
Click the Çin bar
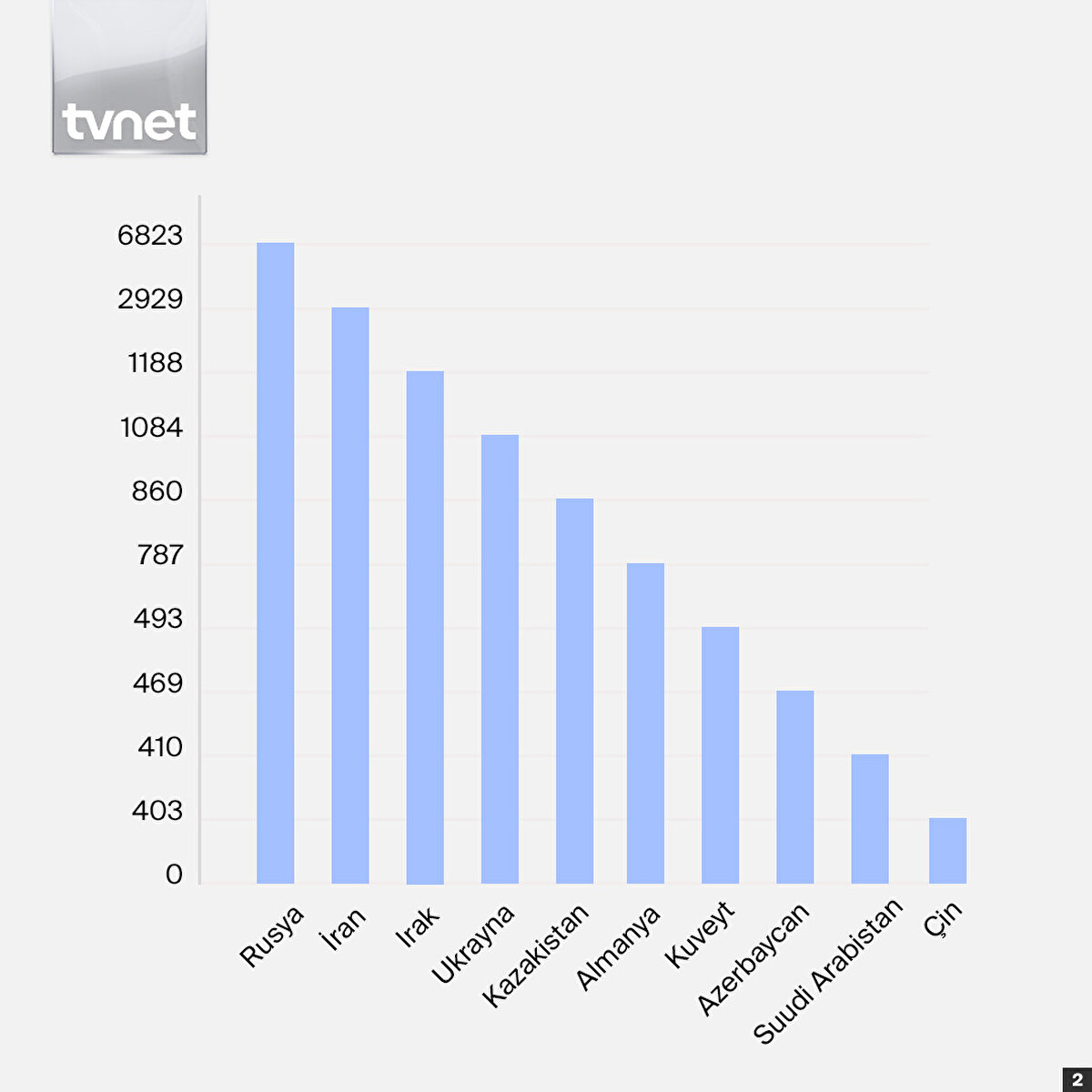coord(947,851)
